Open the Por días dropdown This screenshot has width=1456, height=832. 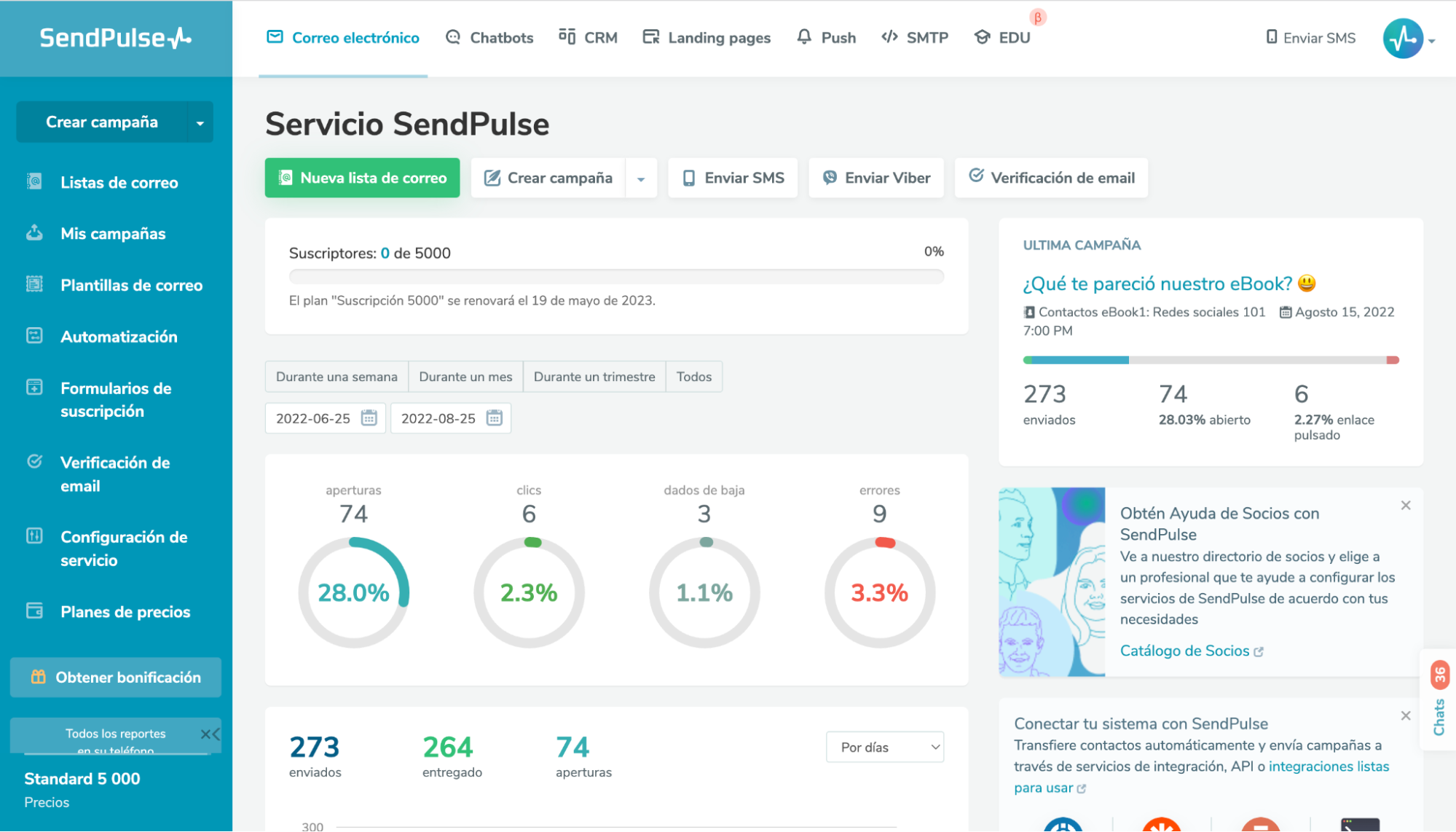point(885,747)
